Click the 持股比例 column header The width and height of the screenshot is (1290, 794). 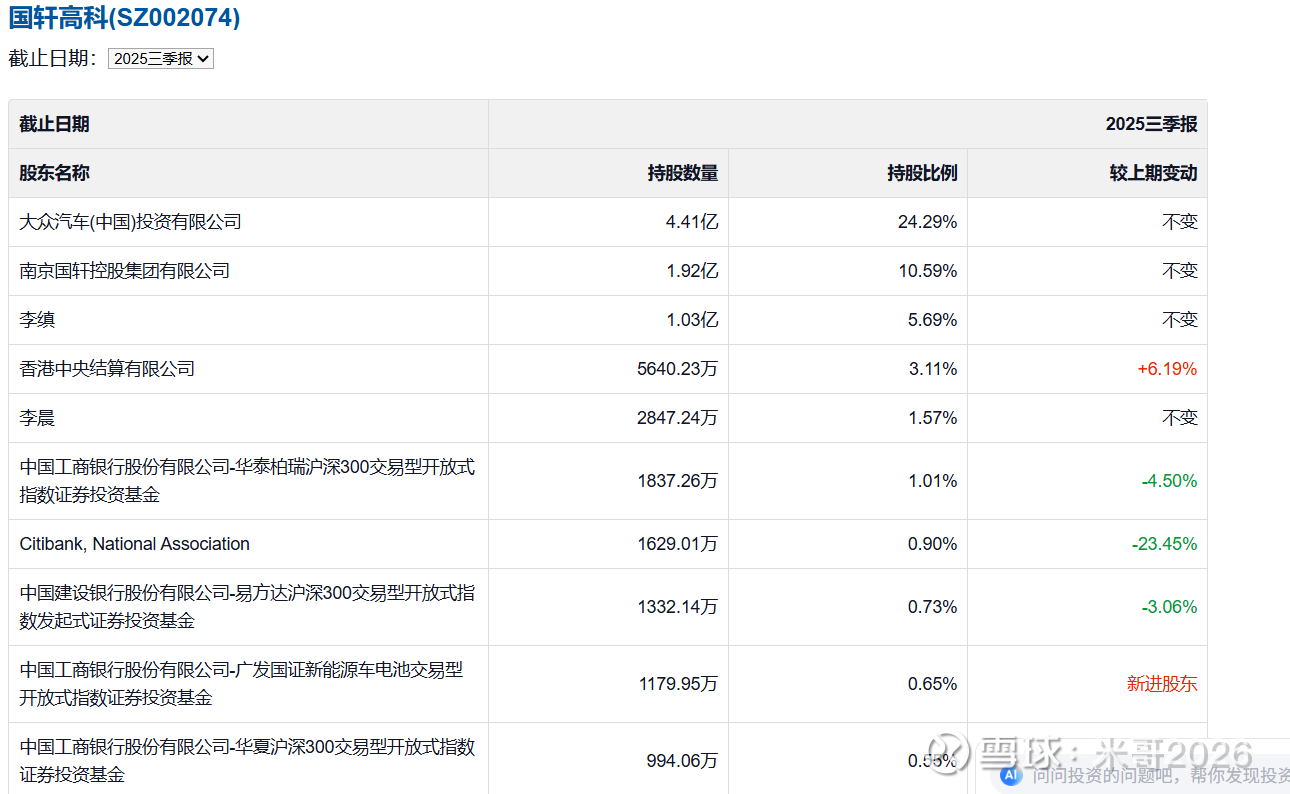point(922,173)
